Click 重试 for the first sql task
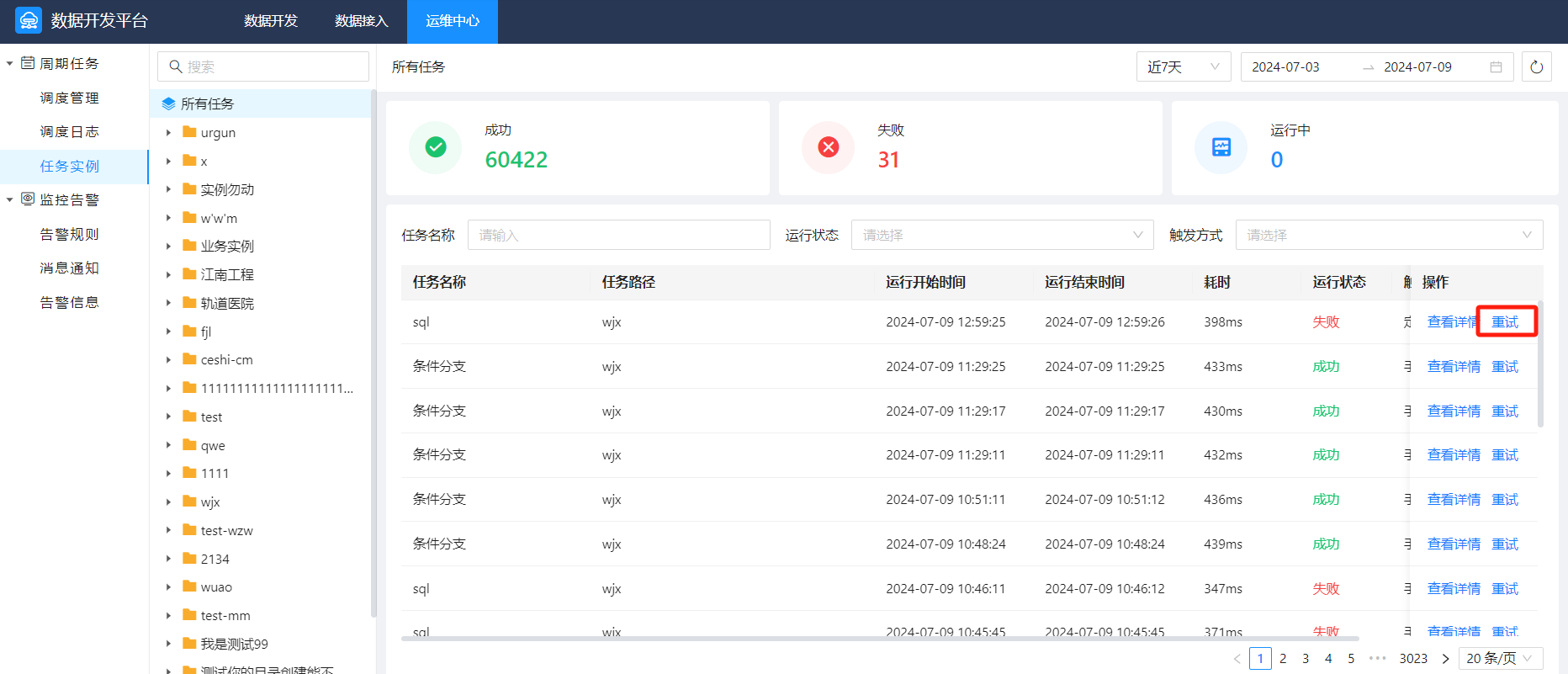Screen dimensions: 1568x674 1505,322
